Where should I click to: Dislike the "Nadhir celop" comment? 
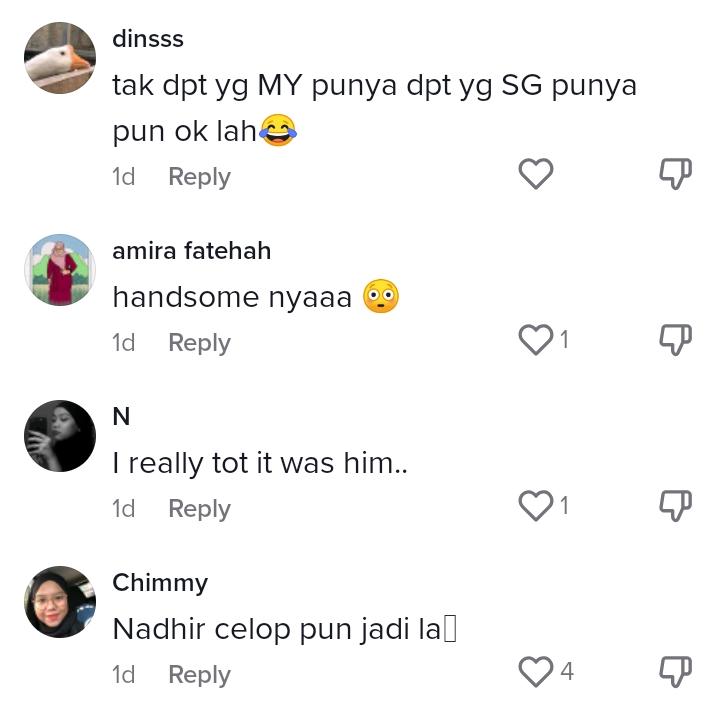(x=676, y=672)
